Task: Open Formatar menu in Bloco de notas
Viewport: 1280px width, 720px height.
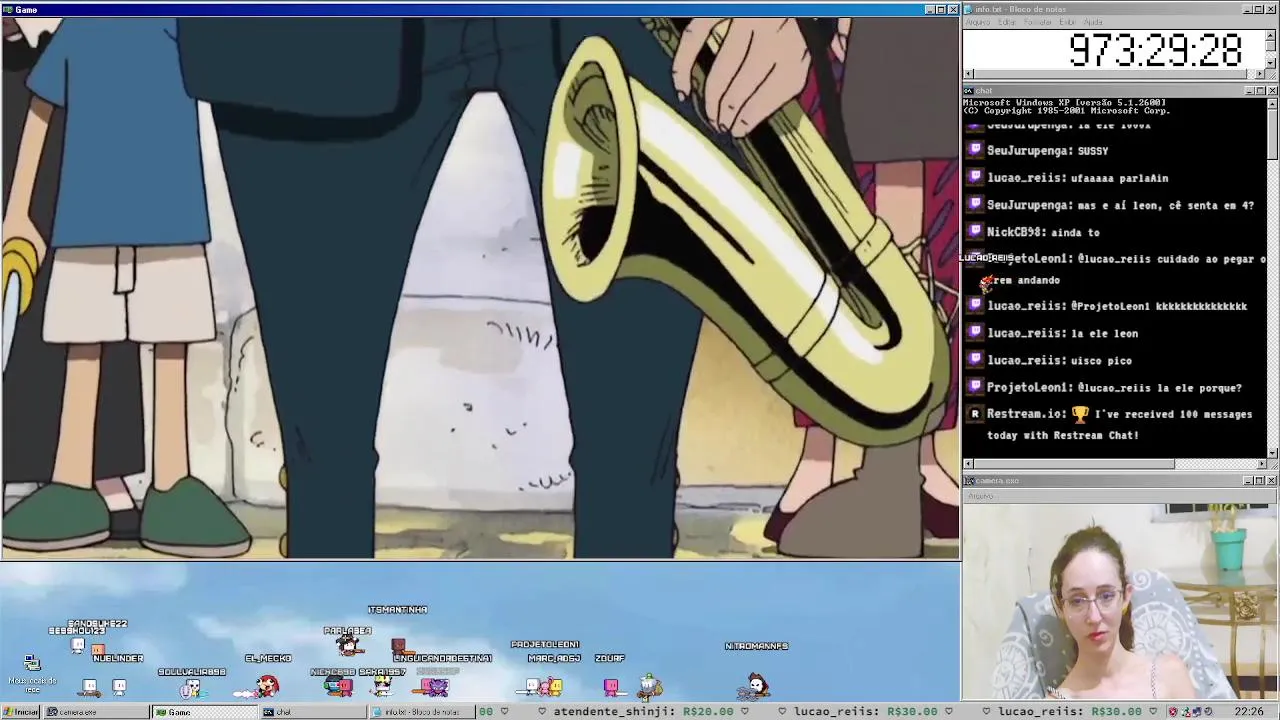Action: coord(1038,22)
